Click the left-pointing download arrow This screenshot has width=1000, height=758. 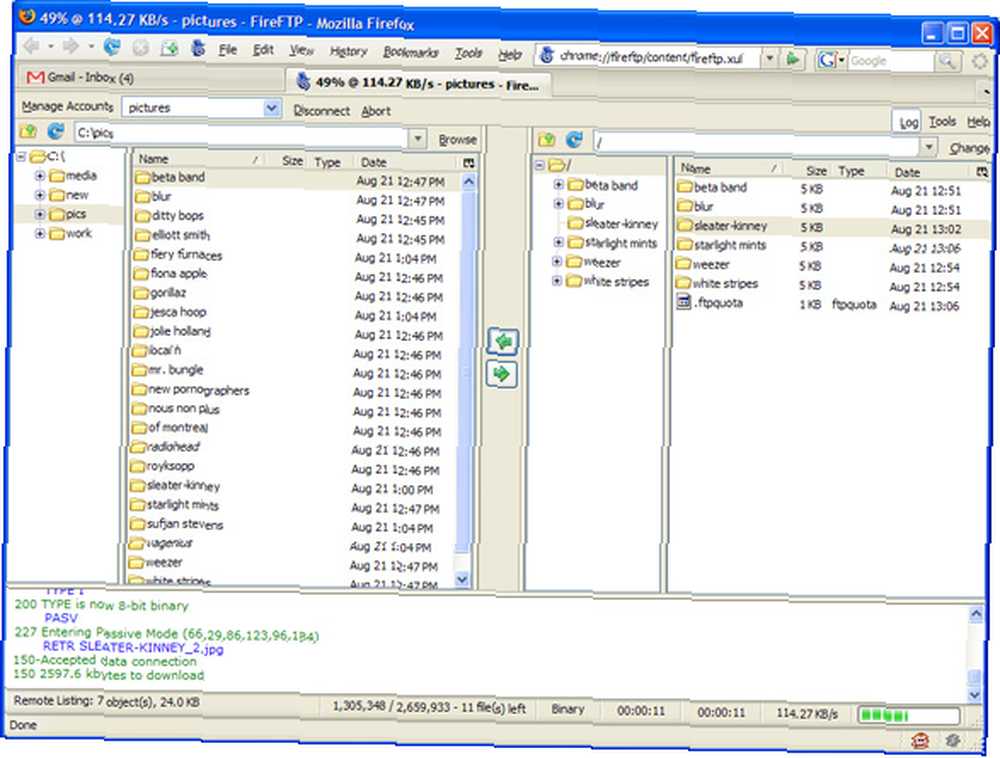pyautogui.click(x=503, y=342)
